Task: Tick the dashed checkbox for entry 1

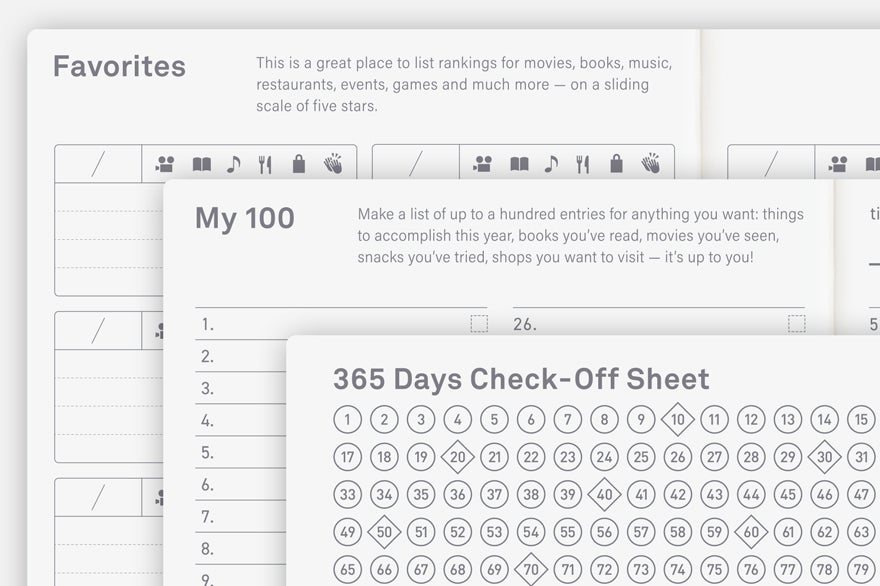Action: coord(479,324)
